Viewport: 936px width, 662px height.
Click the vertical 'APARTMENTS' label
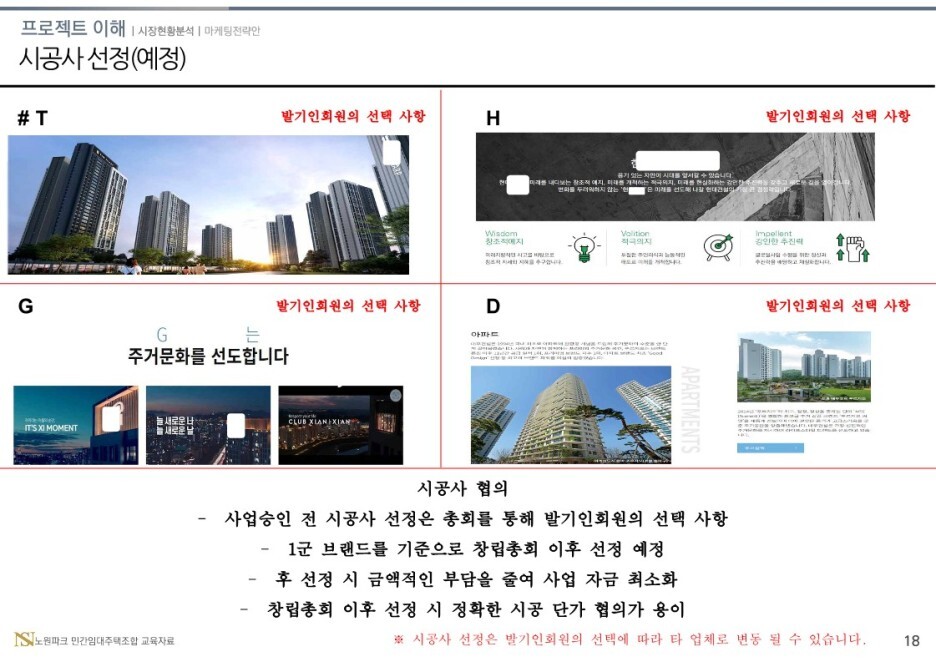[x=690, y=409]
